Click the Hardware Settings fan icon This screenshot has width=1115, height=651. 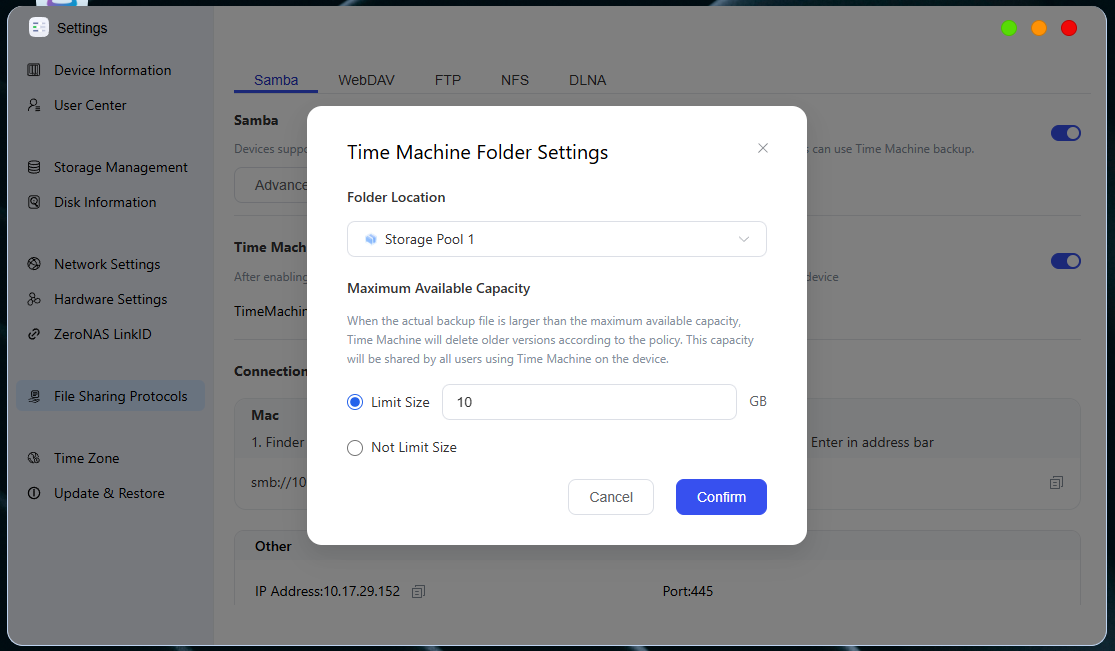tap(33, 299)
